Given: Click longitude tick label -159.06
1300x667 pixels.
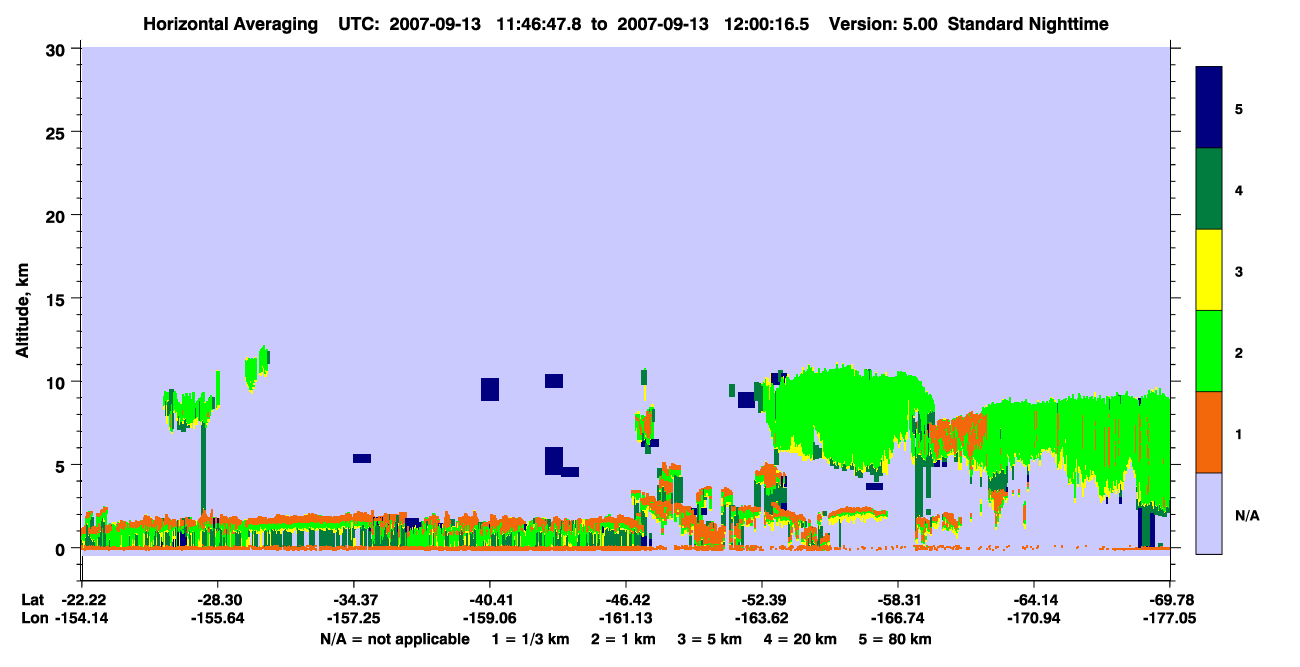Looking at the screenshot, I should tap(490, 618).
